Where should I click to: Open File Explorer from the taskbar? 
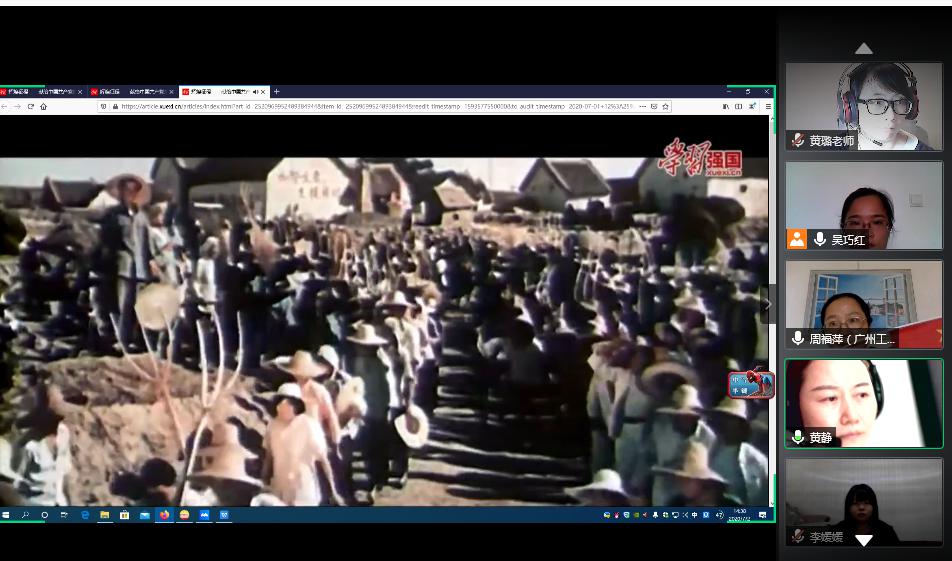click(105, 515)
